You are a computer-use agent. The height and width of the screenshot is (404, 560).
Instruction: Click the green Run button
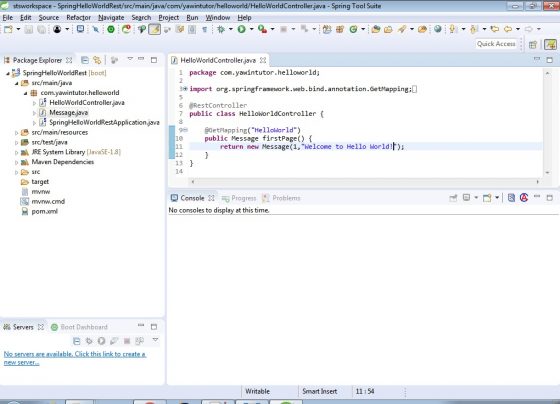(x=242, y=29)
